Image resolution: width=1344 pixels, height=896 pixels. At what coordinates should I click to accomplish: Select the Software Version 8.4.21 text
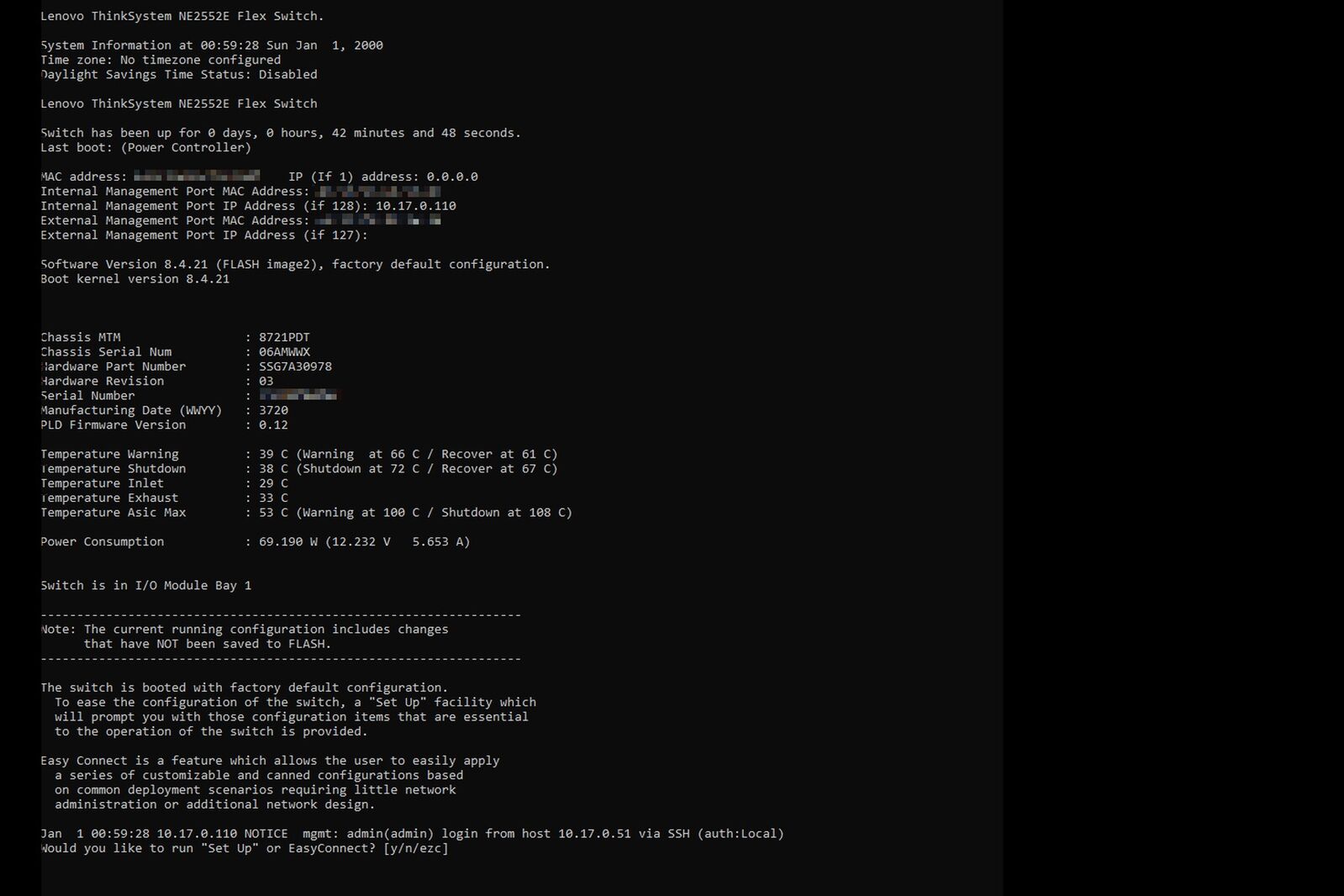coord(124,264)
